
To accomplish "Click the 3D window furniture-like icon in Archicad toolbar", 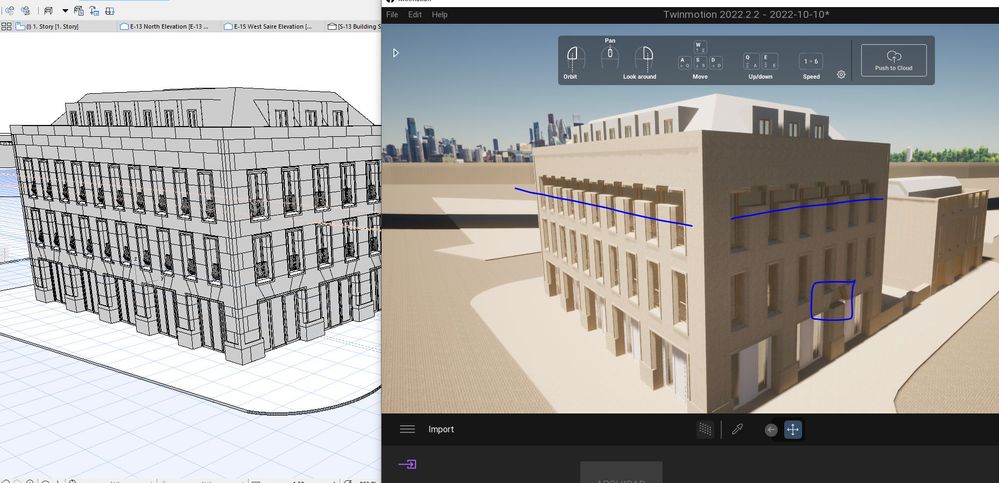I will [x=48, y=11].
